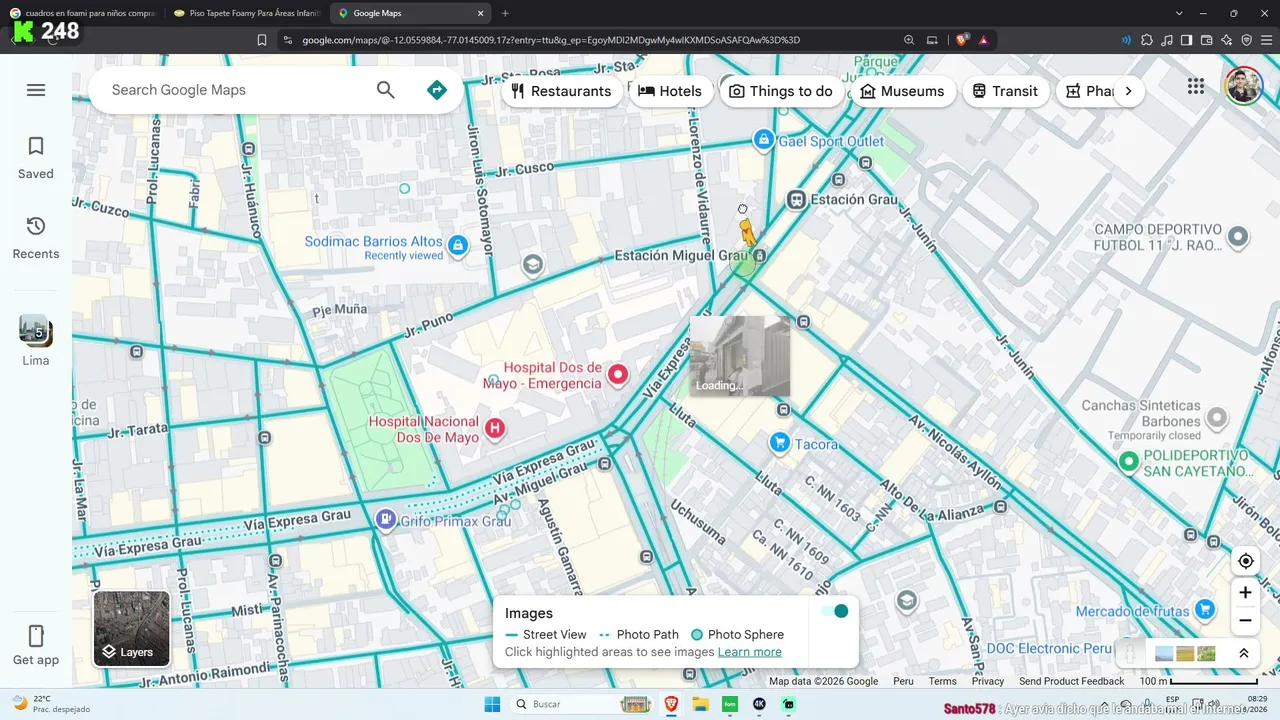
Task: Click the magnifier search icon
Action: [386, 90]
